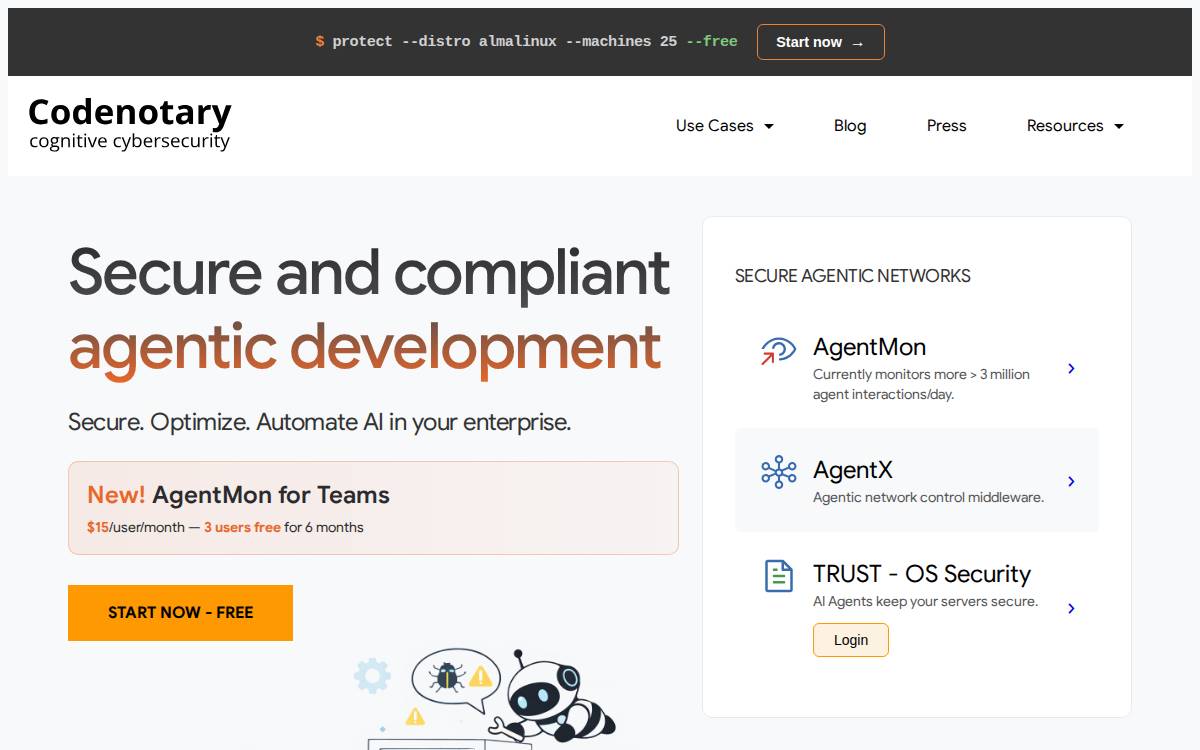Image resolution: width=1200 pixels, height=750 pixels.
Task: Open the AgentMon for Teams promo card
Action: click(373, 508)
